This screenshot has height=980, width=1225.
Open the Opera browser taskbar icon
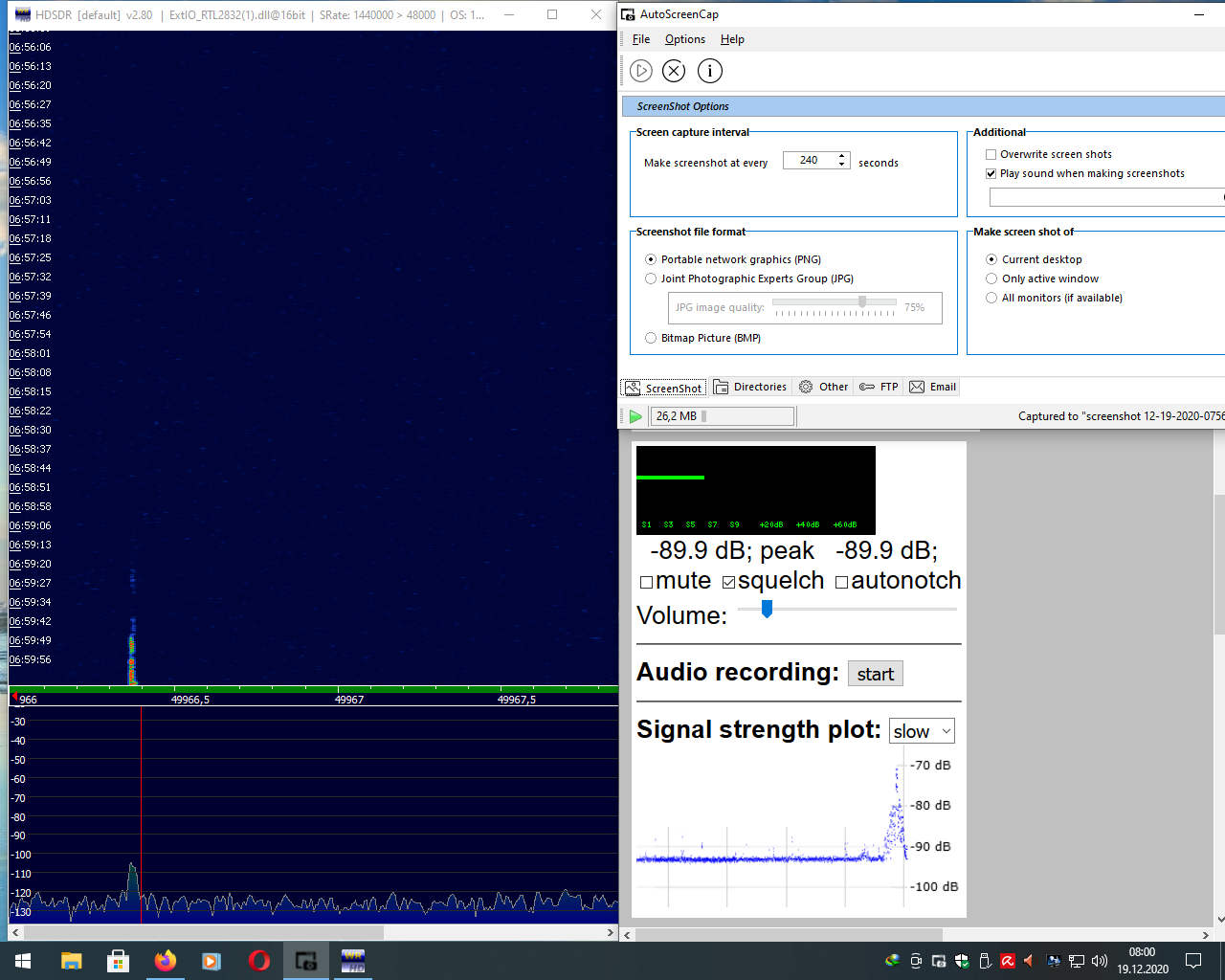click(x=259, y=961)
